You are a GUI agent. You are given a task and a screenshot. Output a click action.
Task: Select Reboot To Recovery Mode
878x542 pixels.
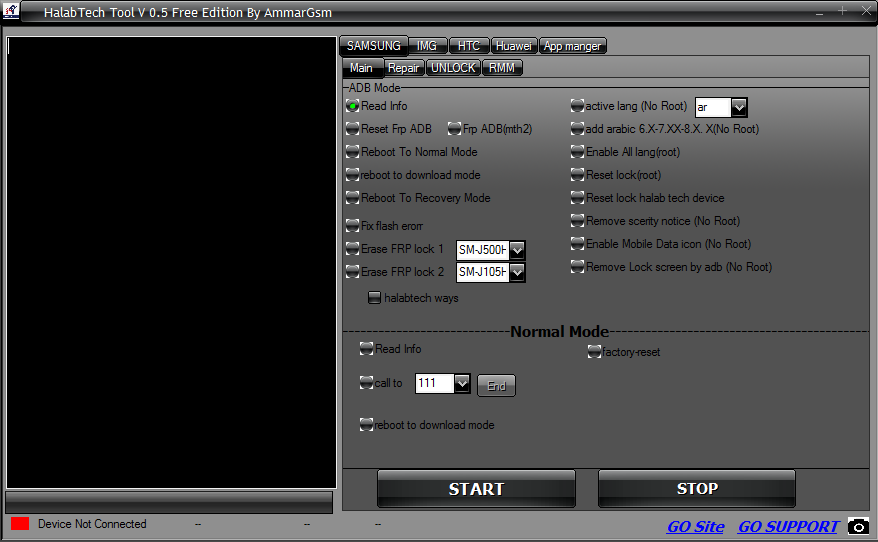(x=352, y=198)
